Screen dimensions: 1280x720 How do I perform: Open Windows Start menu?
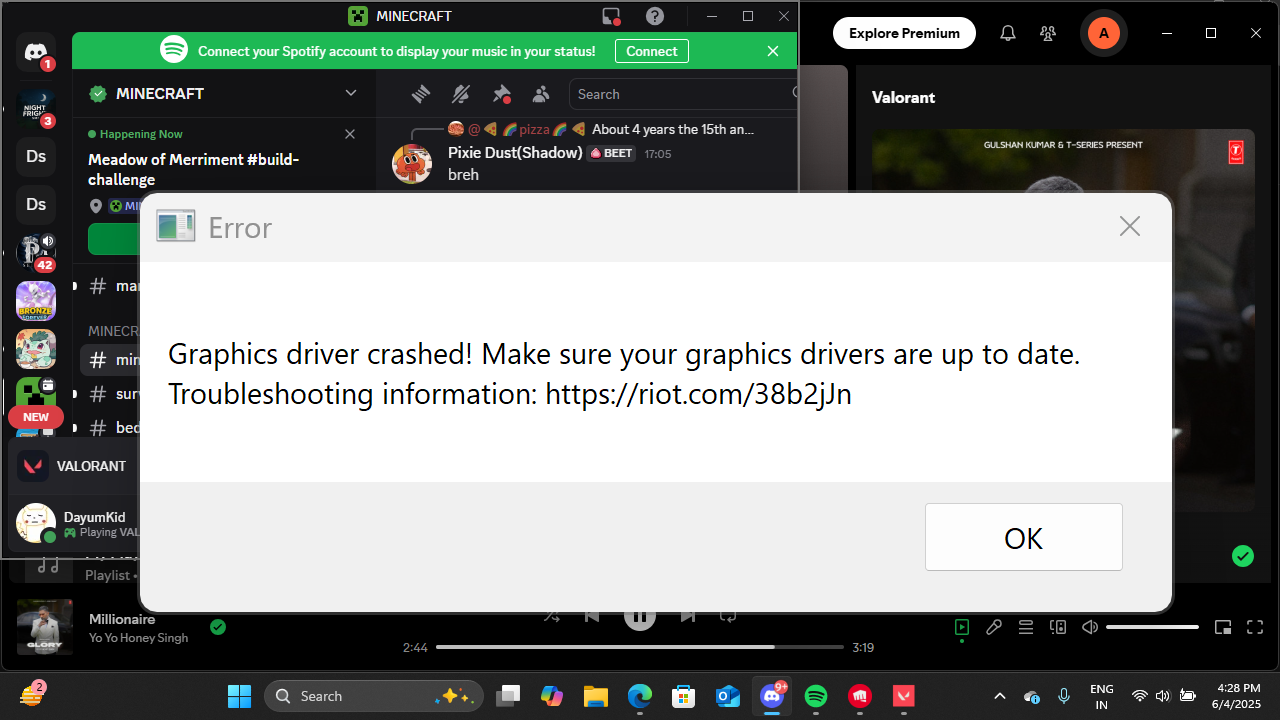point(240,696)
